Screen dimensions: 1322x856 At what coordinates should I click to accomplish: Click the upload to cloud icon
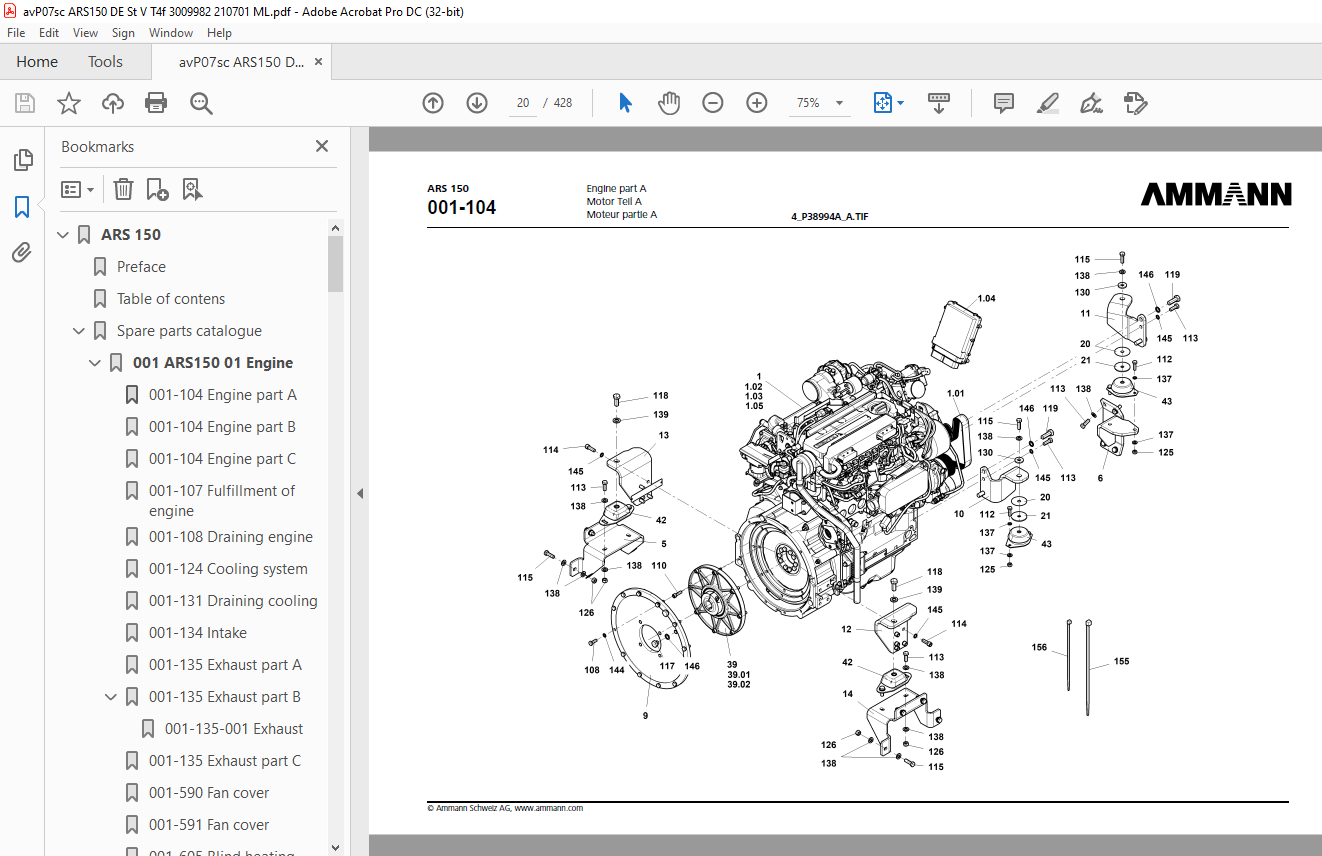pos(113,103)
